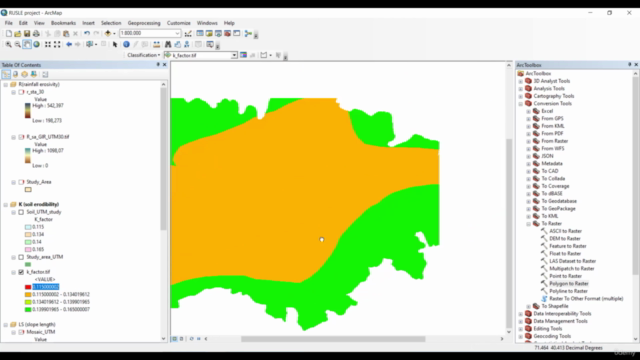This screenshot has height=360, width=640.
Task: Go back to previous extent
Action: point(69,44)
